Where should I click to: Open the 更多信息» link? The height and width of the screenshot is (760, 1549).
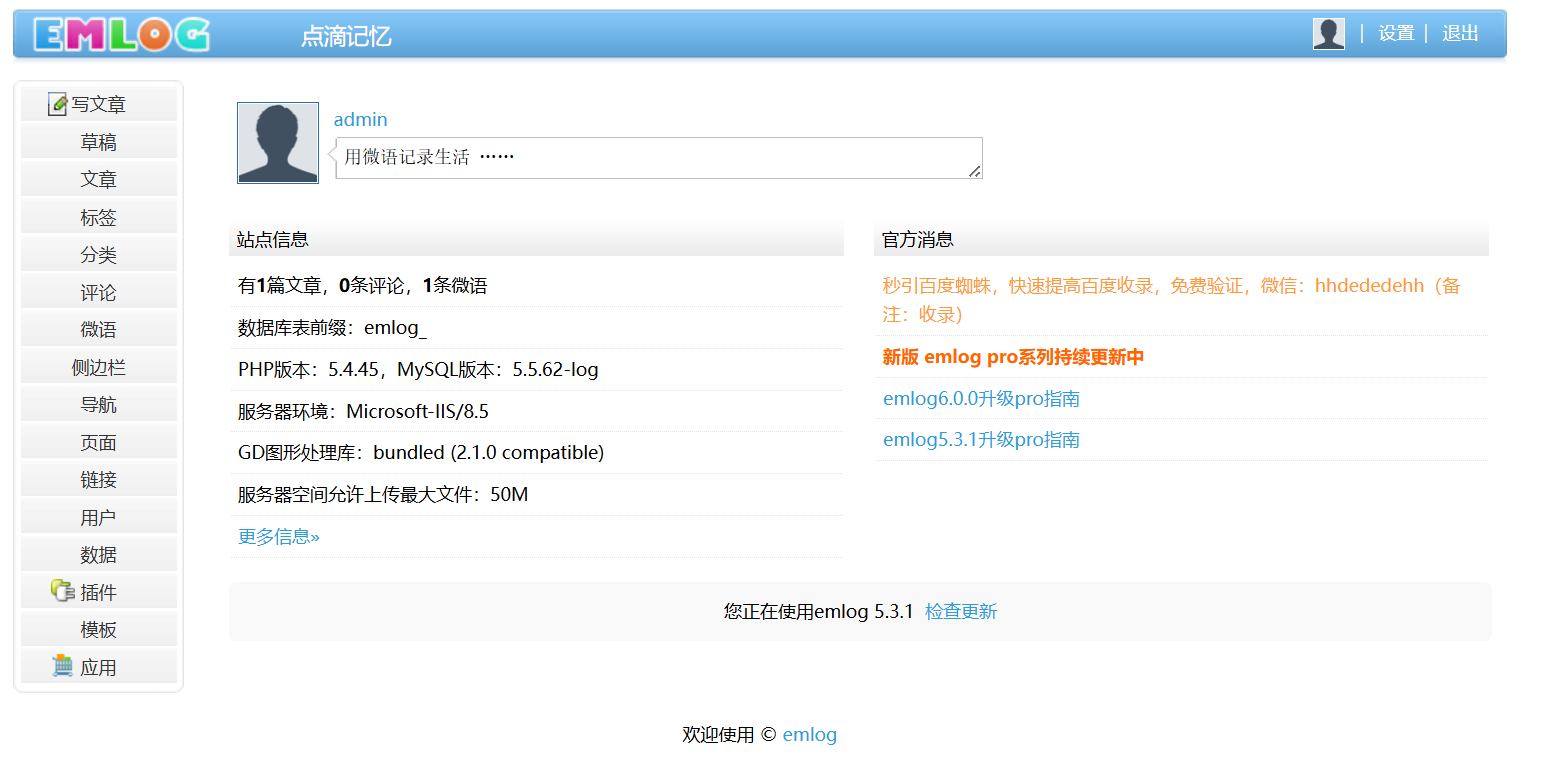[279, 537]
